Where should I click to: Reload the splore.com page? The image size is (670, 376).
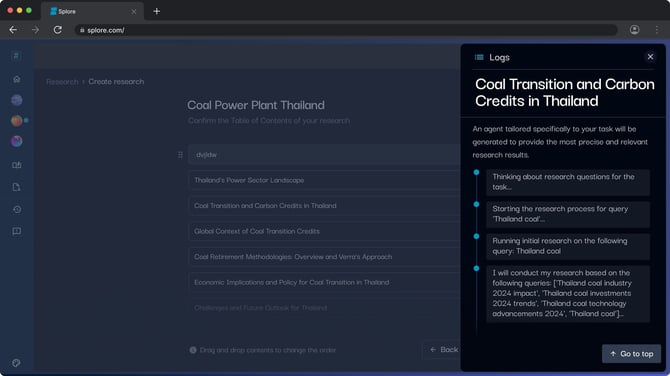point(58,30)
